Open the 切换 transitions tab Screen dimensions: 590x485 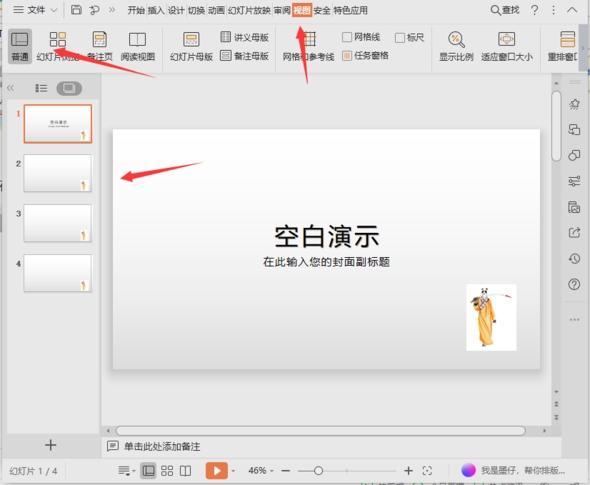pos(196,10)
